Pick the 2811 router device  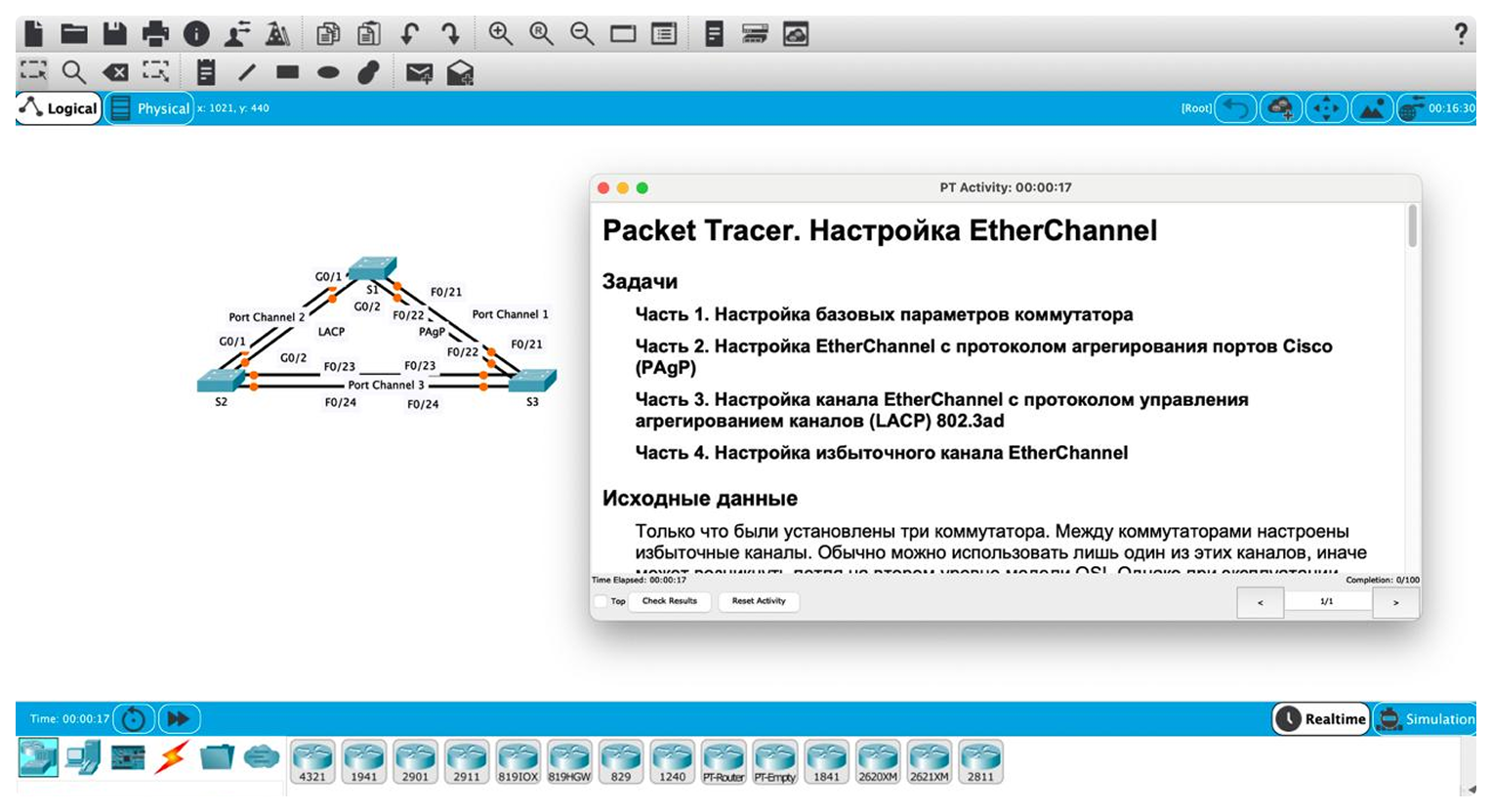tap(980, 762)
